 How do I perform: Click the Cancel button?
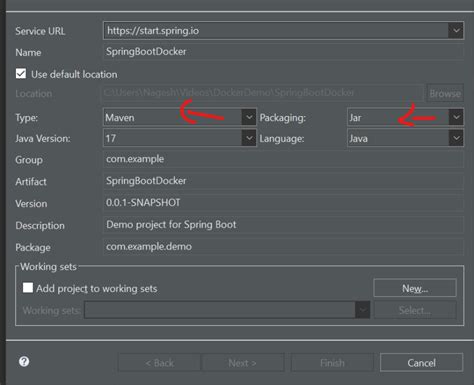click(421, 362)
